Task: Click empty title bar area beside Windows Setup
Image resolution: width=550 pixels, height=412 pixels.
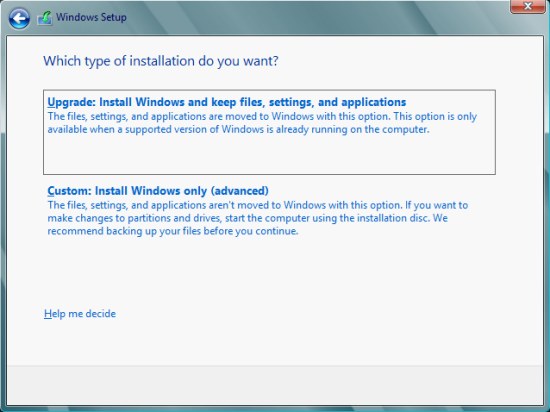Action: [316, 18]
